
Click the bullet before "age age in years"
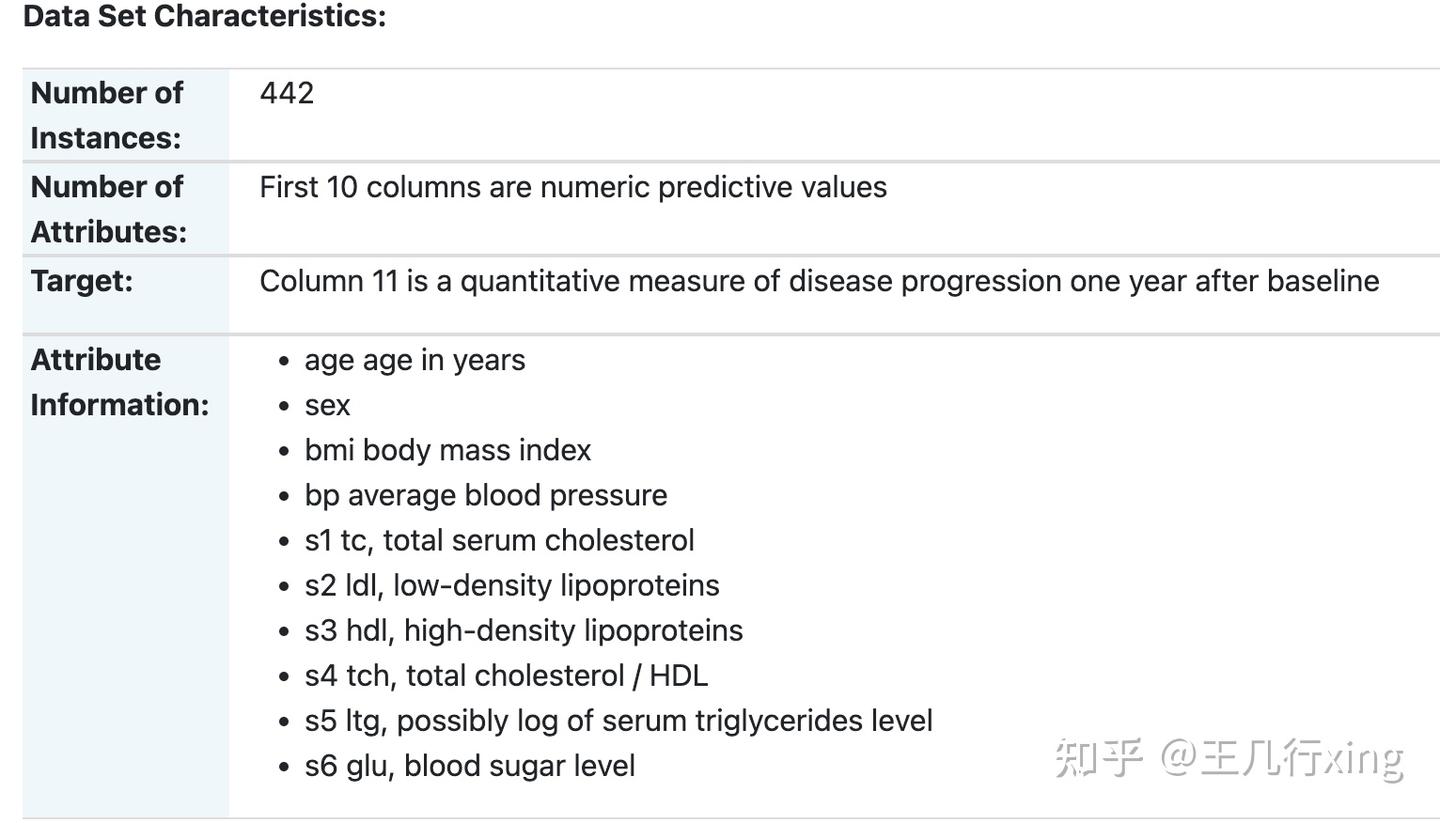pyautogui.click(x=285, y=361)
